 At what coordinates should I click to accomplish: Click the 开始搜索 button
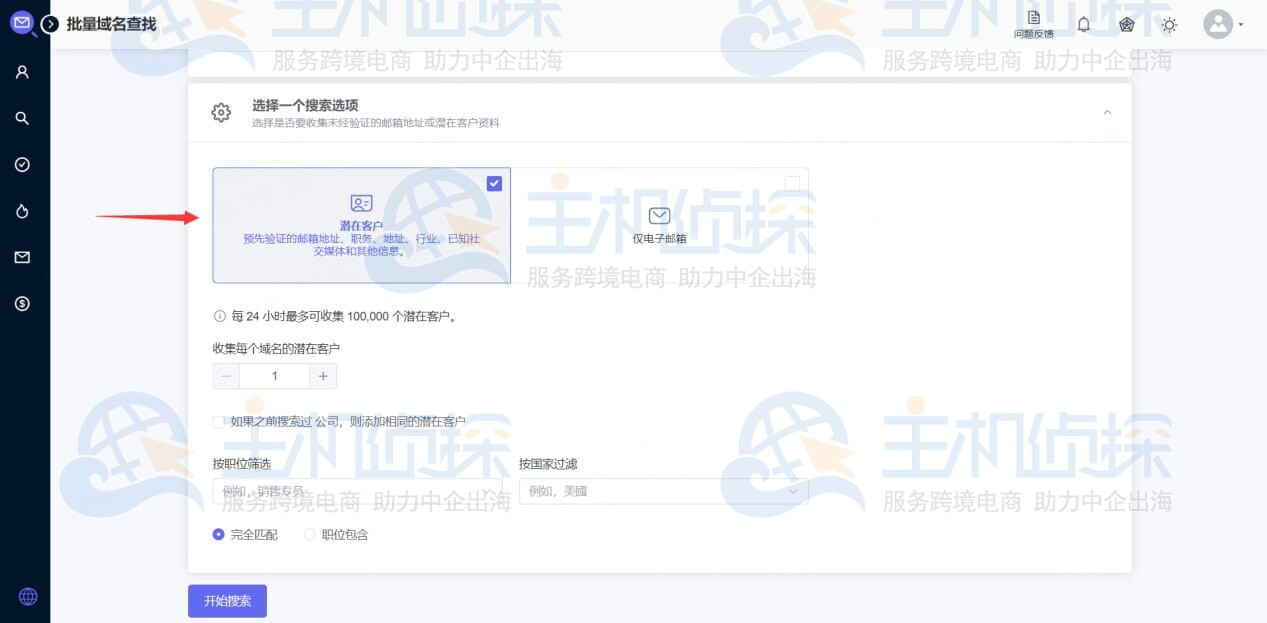point(227,600)
